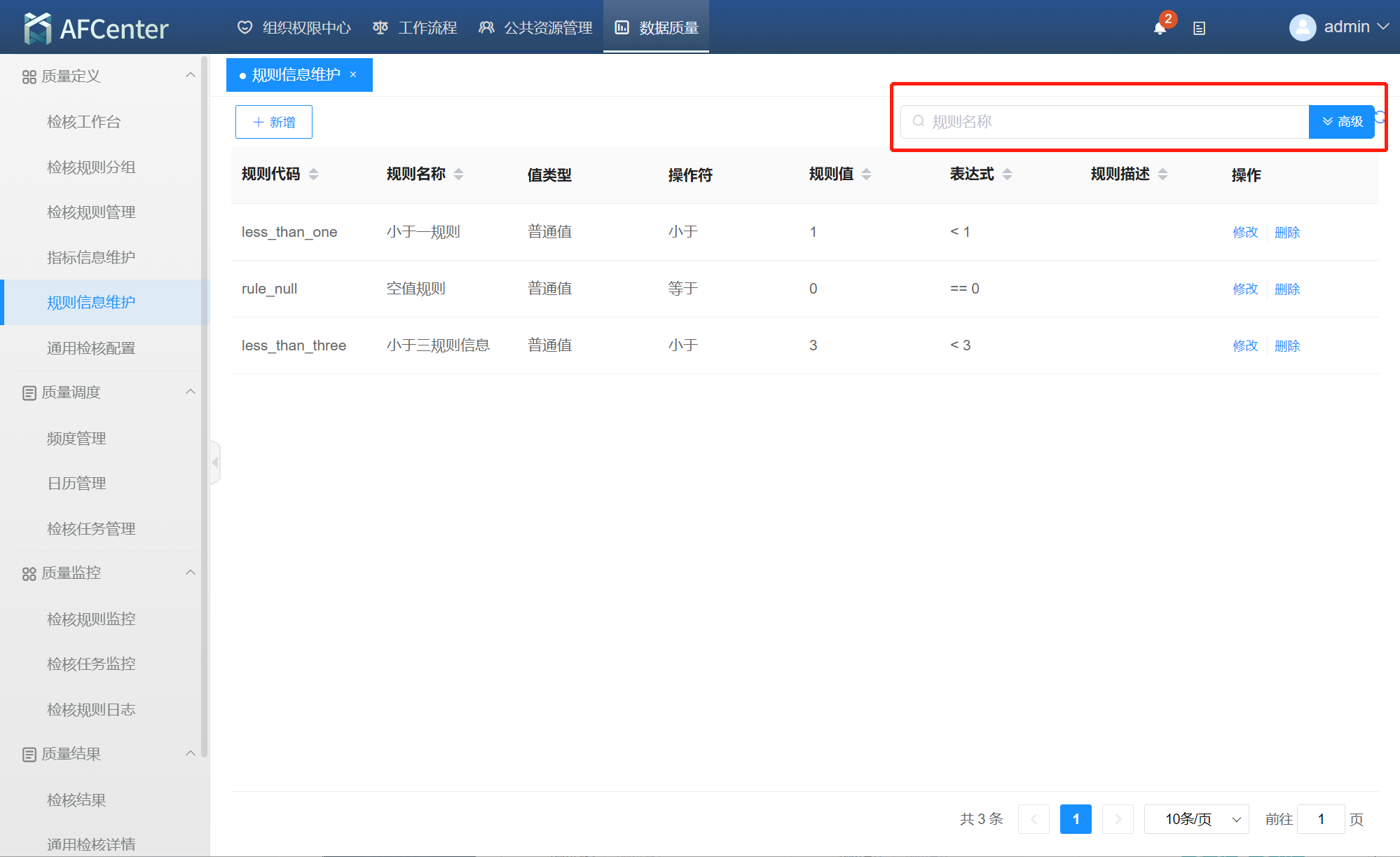Close the 规则信息维护 tab
The width and height of the screenshot is (1400, 857).
(x=353, y=75)
